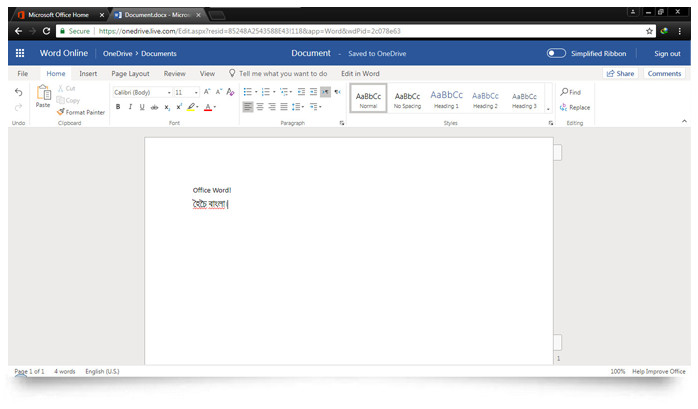
Task: Open special indent options
Action: (316, 107)
